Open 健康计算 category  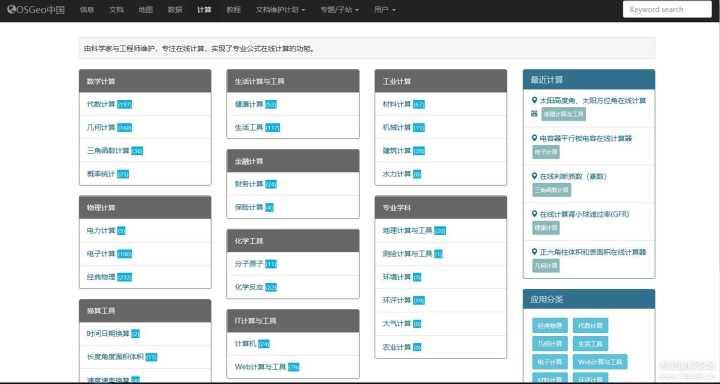[x=249, y=104]
